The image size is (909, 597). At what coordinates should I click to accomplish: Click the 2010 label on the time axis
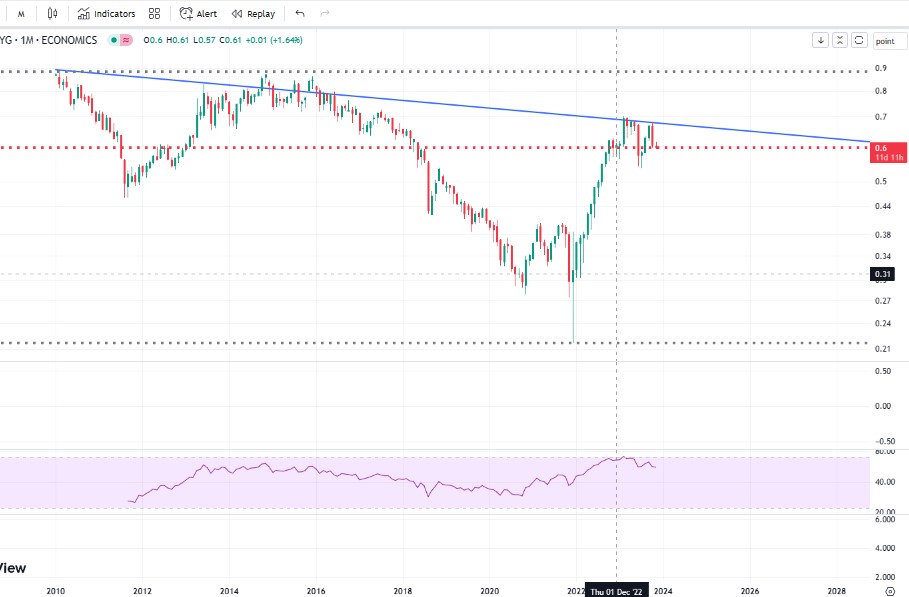(56, 591)
